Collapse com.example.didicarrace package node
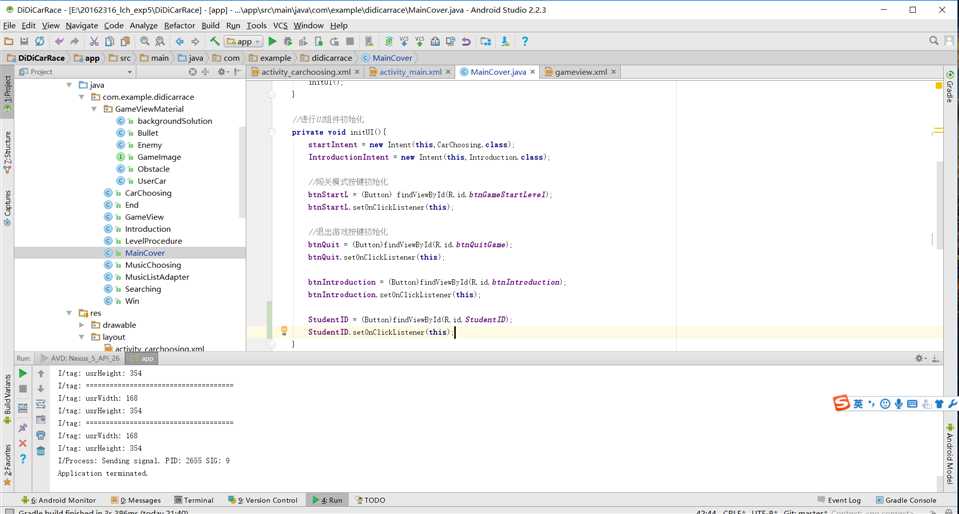959x514 pixels. click(81, 97)
